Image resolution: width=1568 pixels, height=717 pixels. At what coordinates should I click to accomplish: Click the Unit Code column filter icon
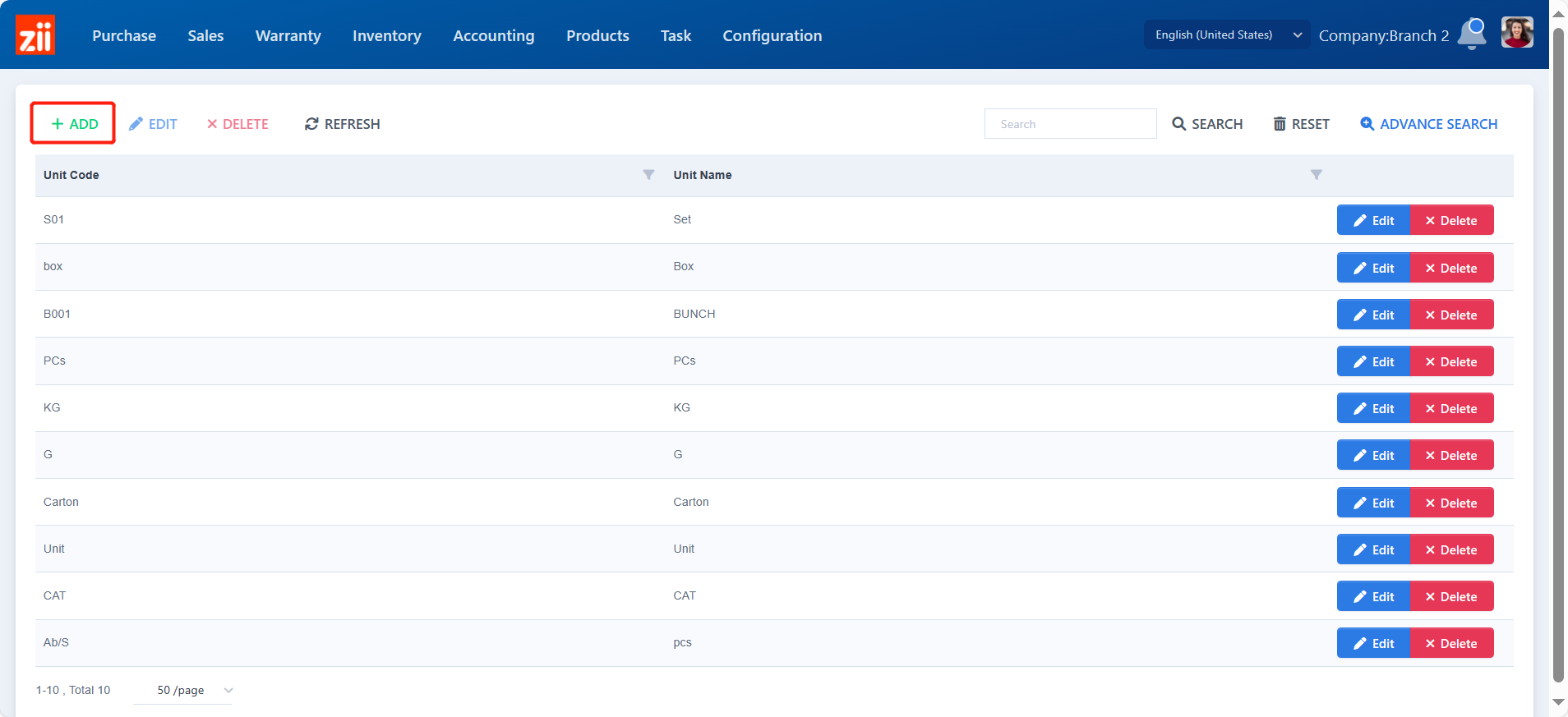(648, 175)
